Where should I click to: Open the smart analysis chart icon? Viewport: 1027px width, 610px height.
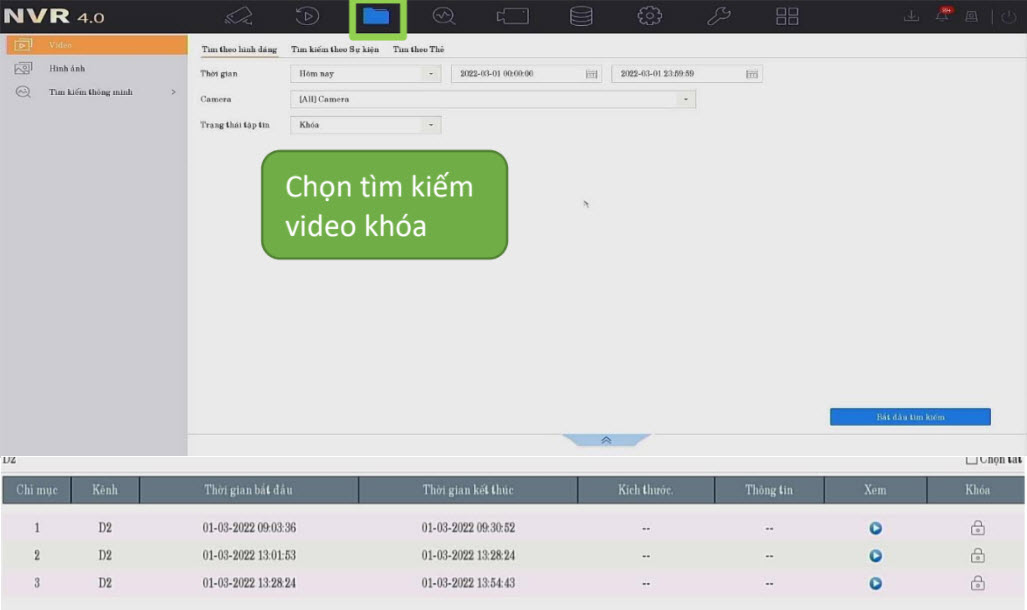[x=444, y=16]
